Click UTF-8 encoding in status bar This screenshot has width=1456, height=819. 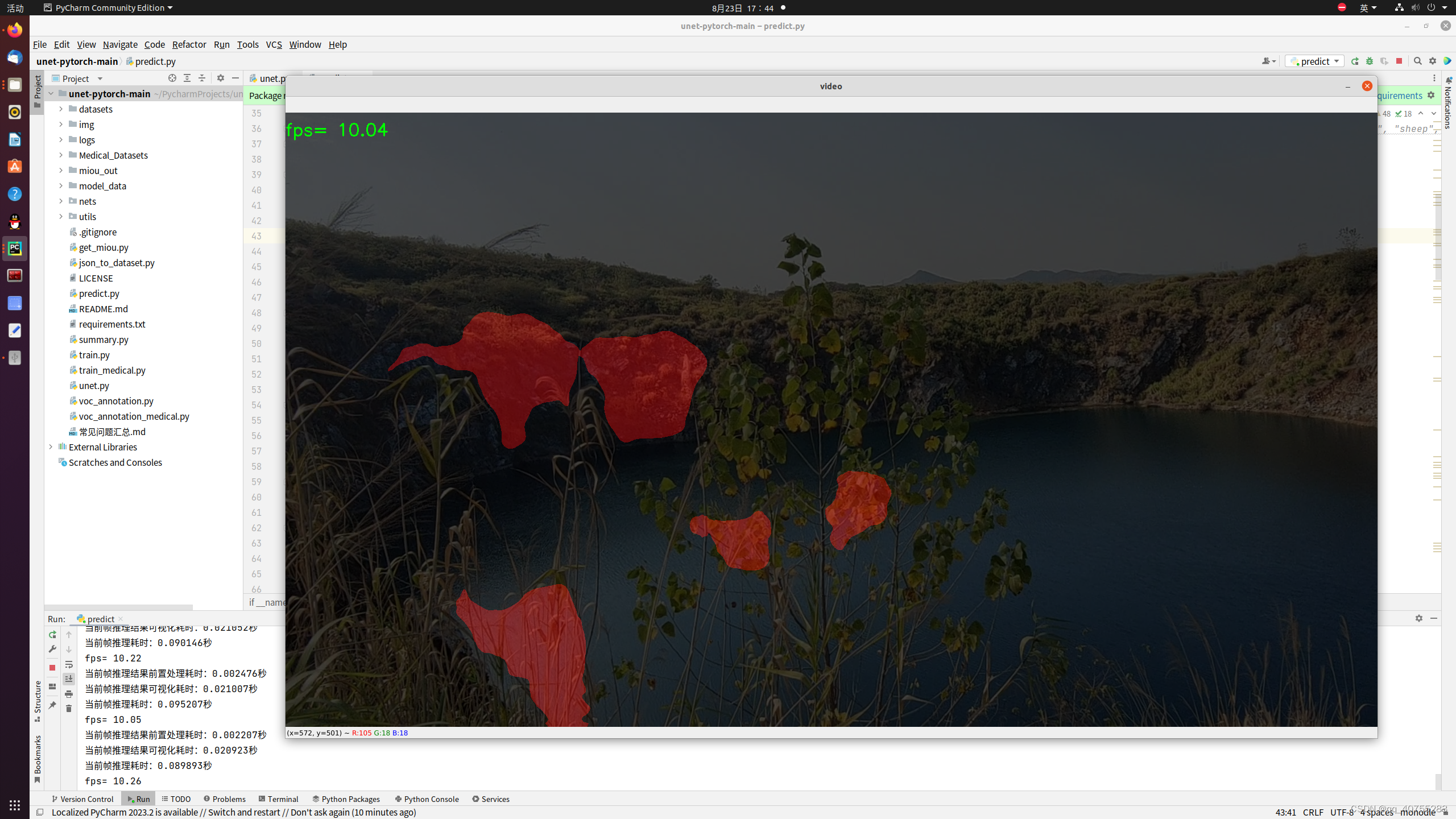click(1342, 812)
